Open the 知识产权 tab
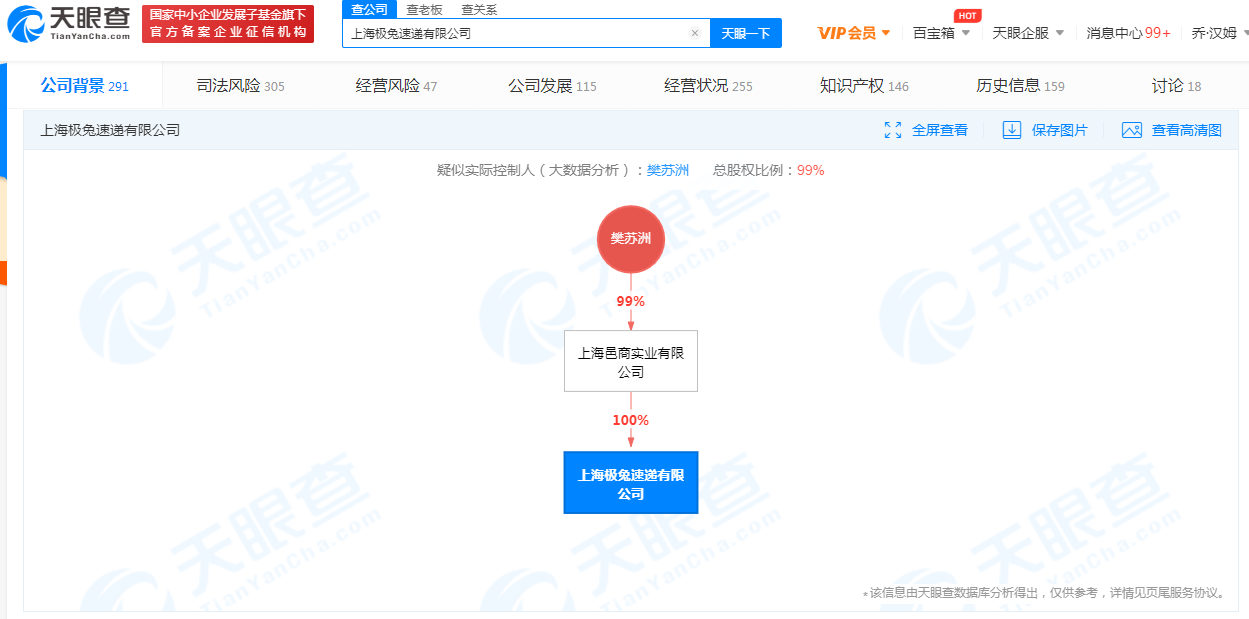 [864, 86]
